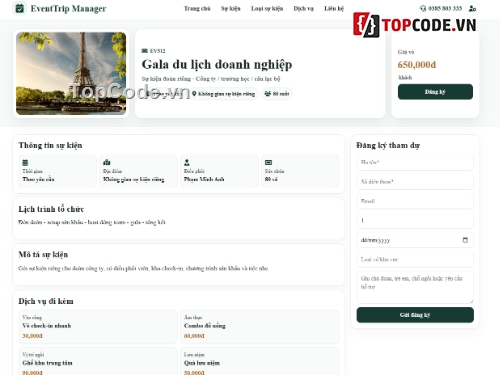
Task: Open the user account icon in header
Action: pos(472,9)
